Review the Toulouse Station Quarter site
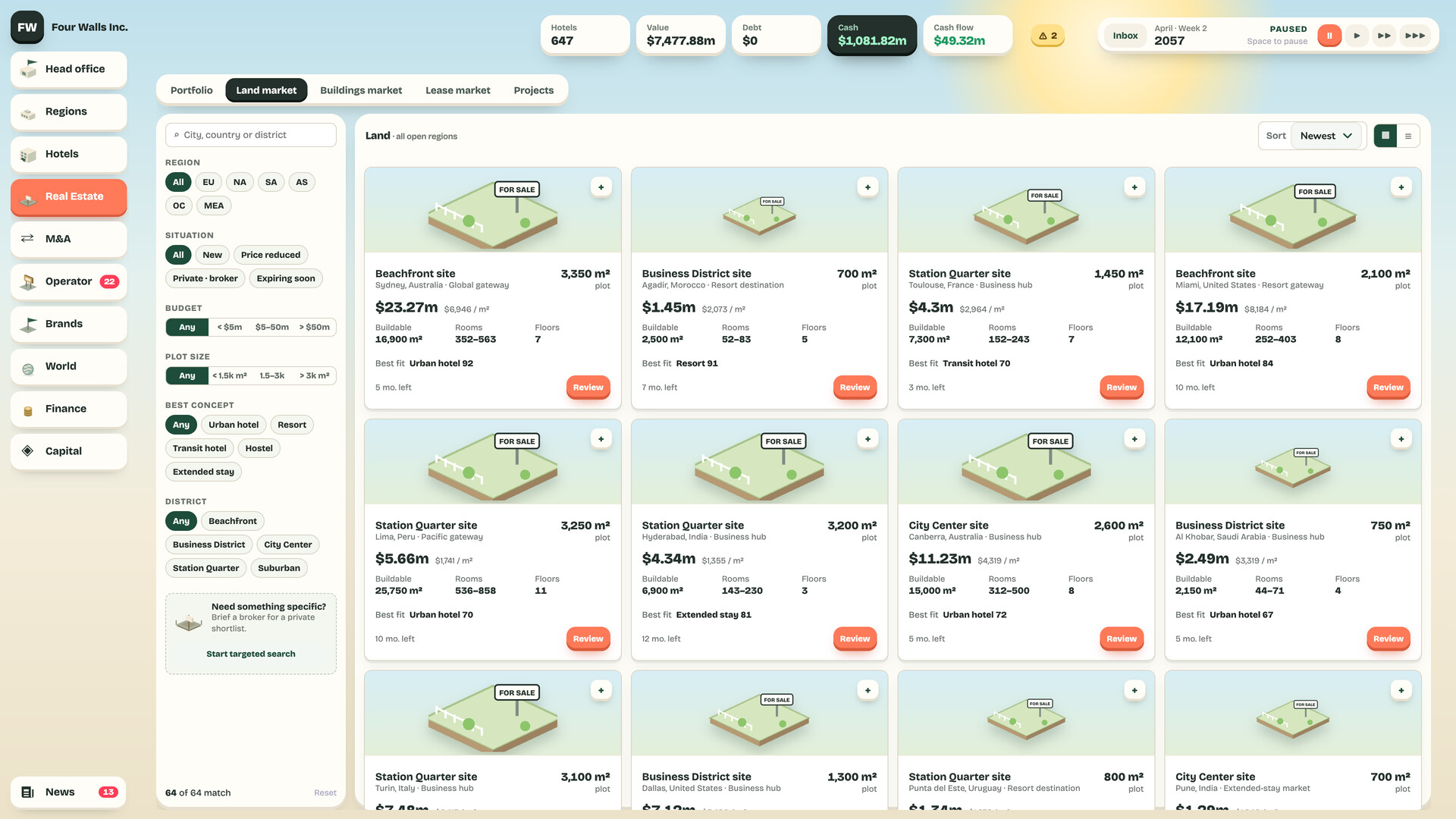 [x=1121, y=388]
